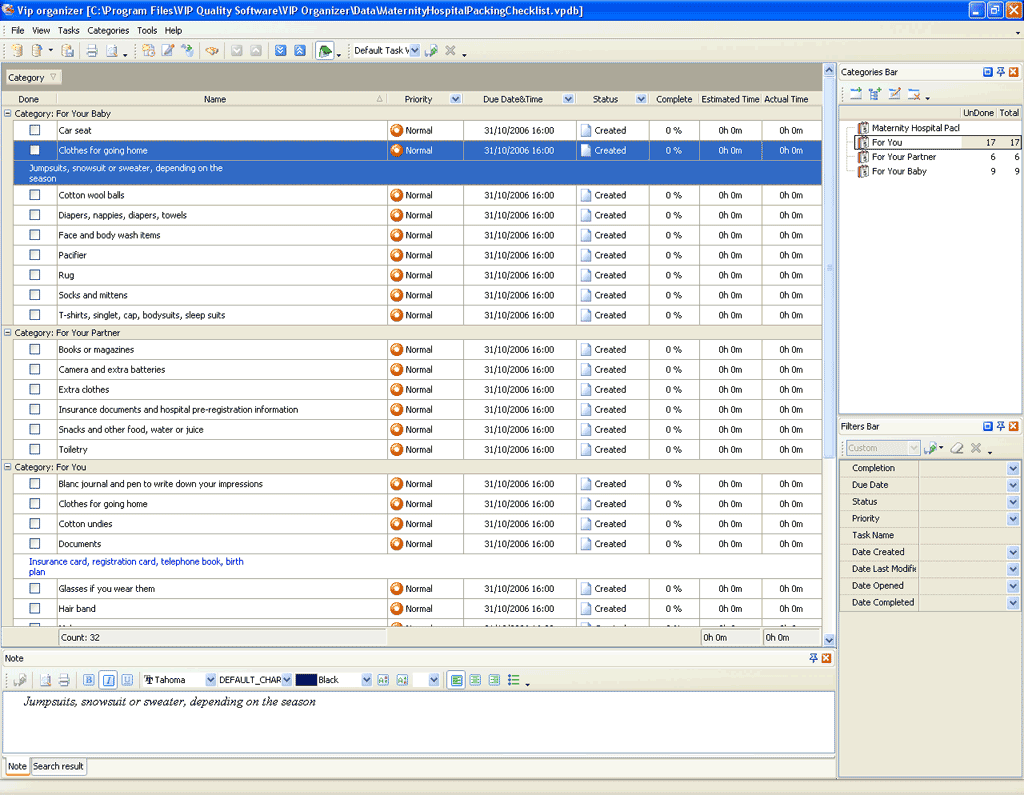The image size is (1024, 795).
Task: Open the Categories menu
Action: pyautogui.click(x=108, y=31)
